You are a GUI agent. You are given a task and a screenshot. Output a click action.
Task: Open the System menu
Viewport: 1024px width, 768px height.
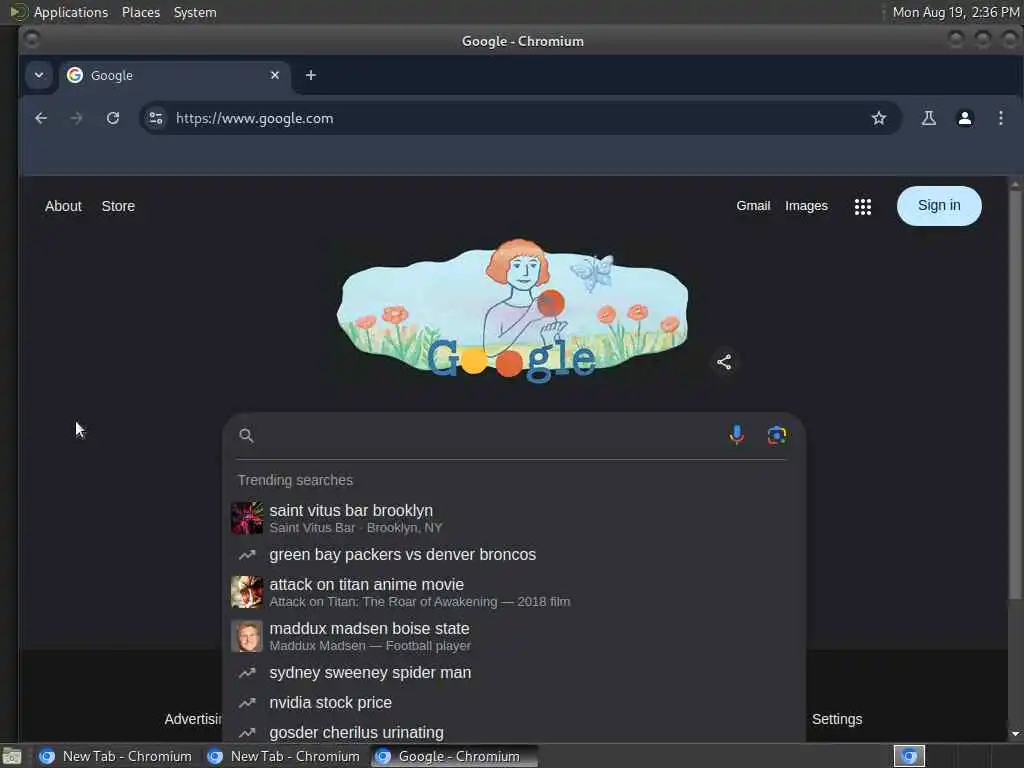click(195, 12)
